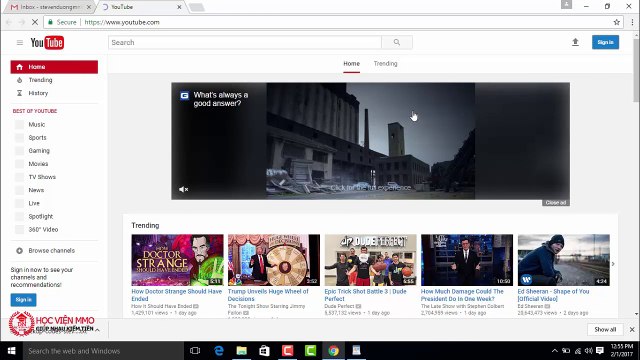Click Show all downloads button
The height and width of the screenshot is (360, 640).
tap(605, 329)
